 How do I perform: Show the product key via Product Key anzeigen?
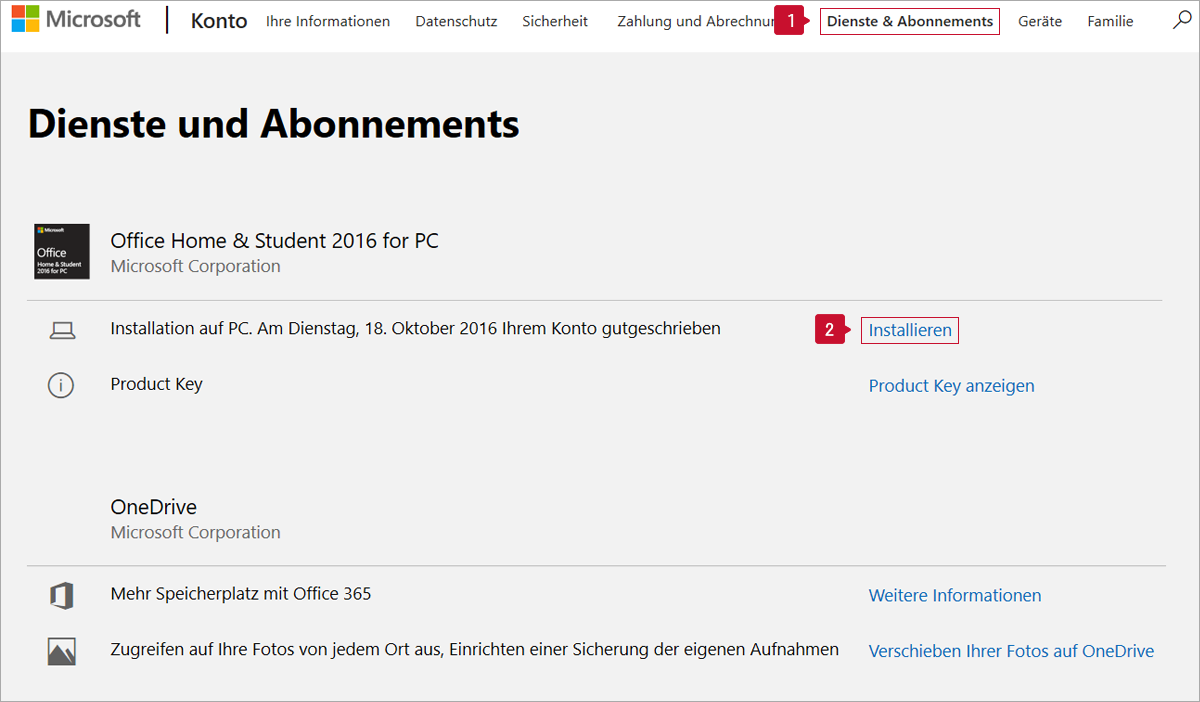click(x=951, y=386)
